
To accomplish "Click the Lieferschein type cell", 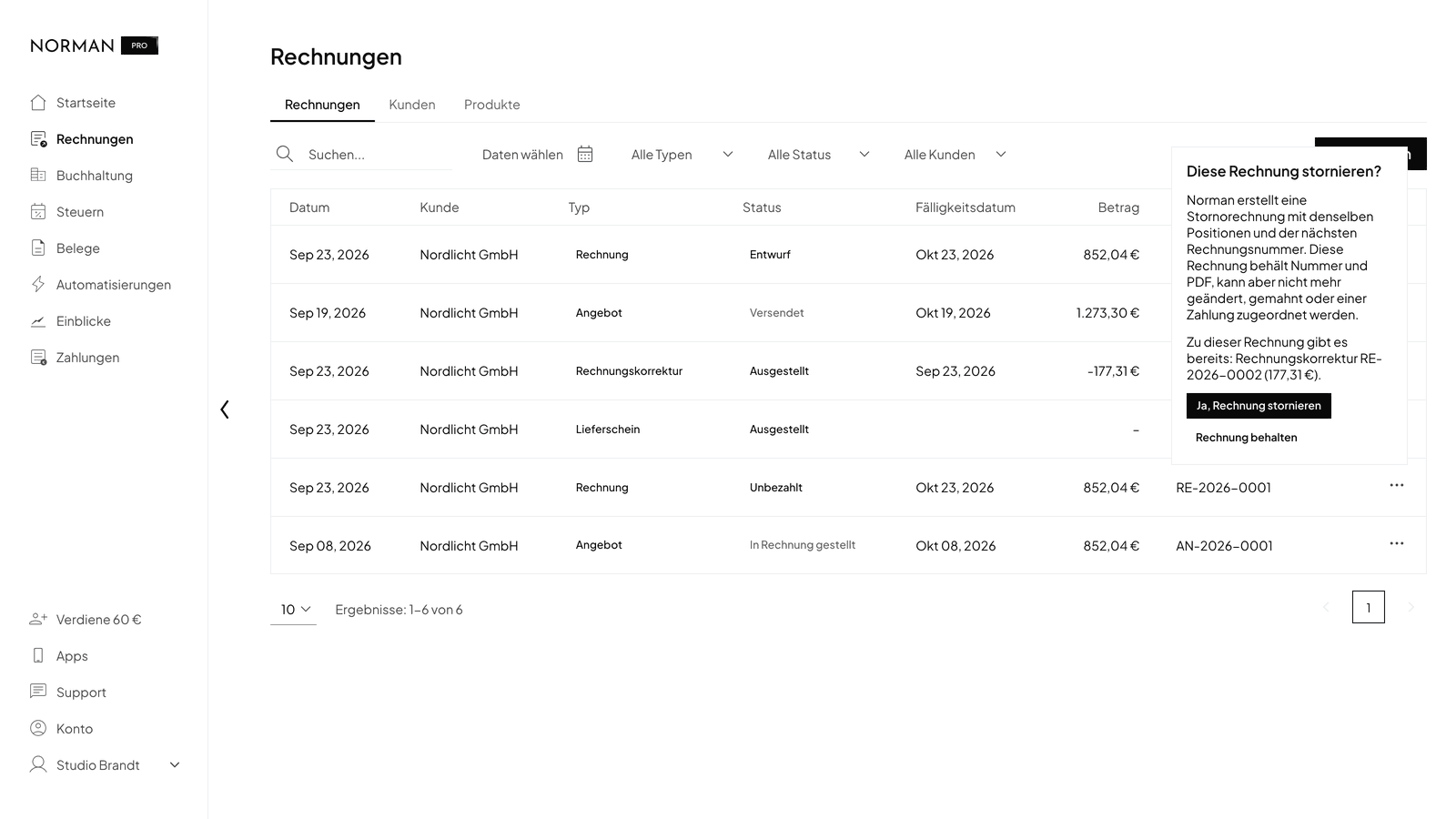I will click(608, 430).
